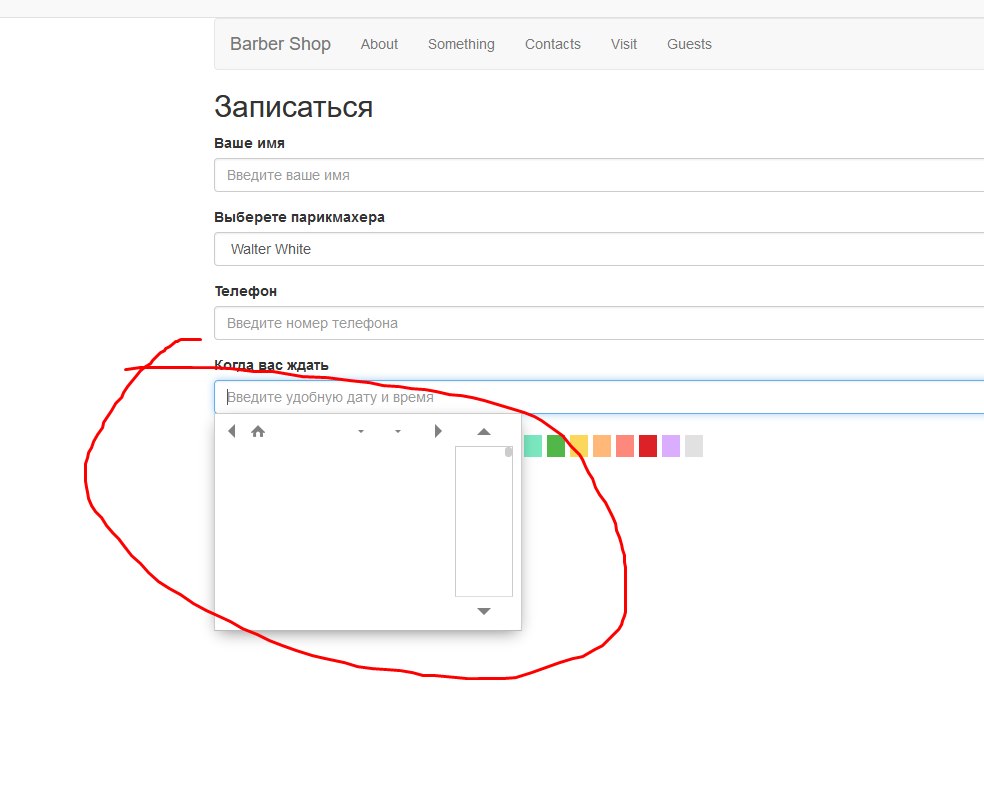
Task: Open the Visit menu item
Action: pyautogui.click(x=624, y=45)
